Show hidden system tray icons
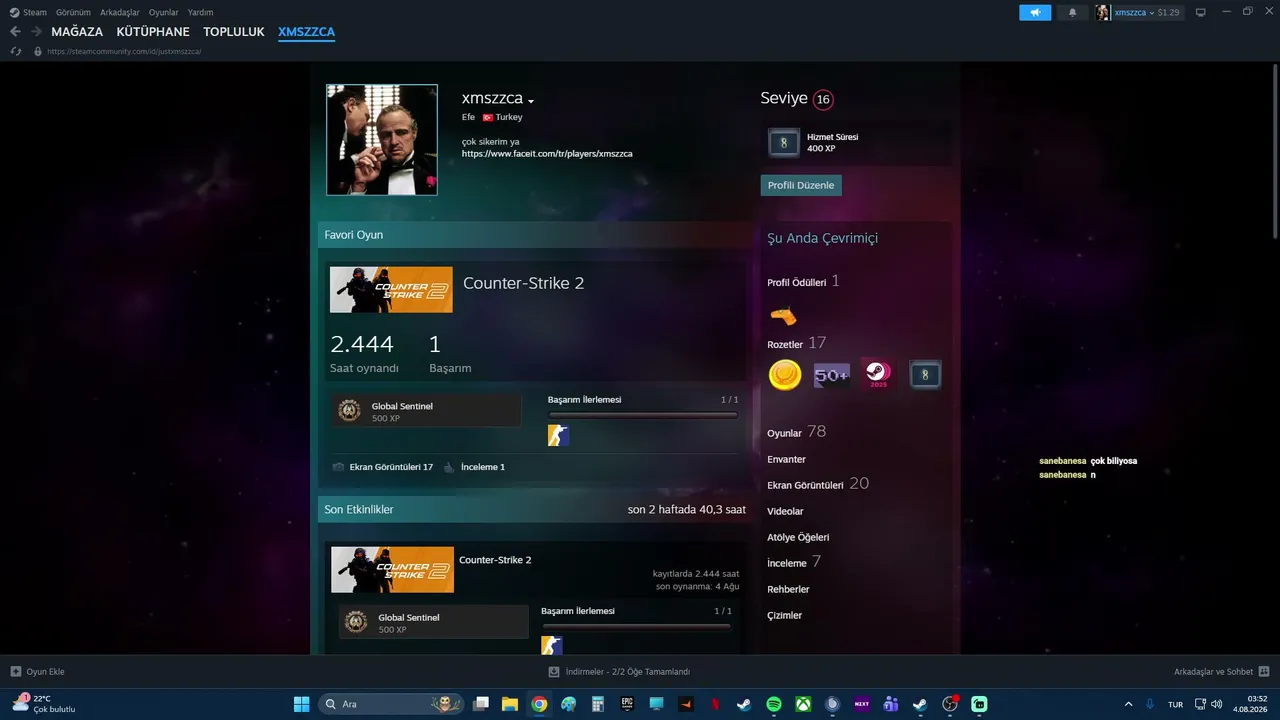This screenshot has width=1280, height=720. coord(1129,704)
